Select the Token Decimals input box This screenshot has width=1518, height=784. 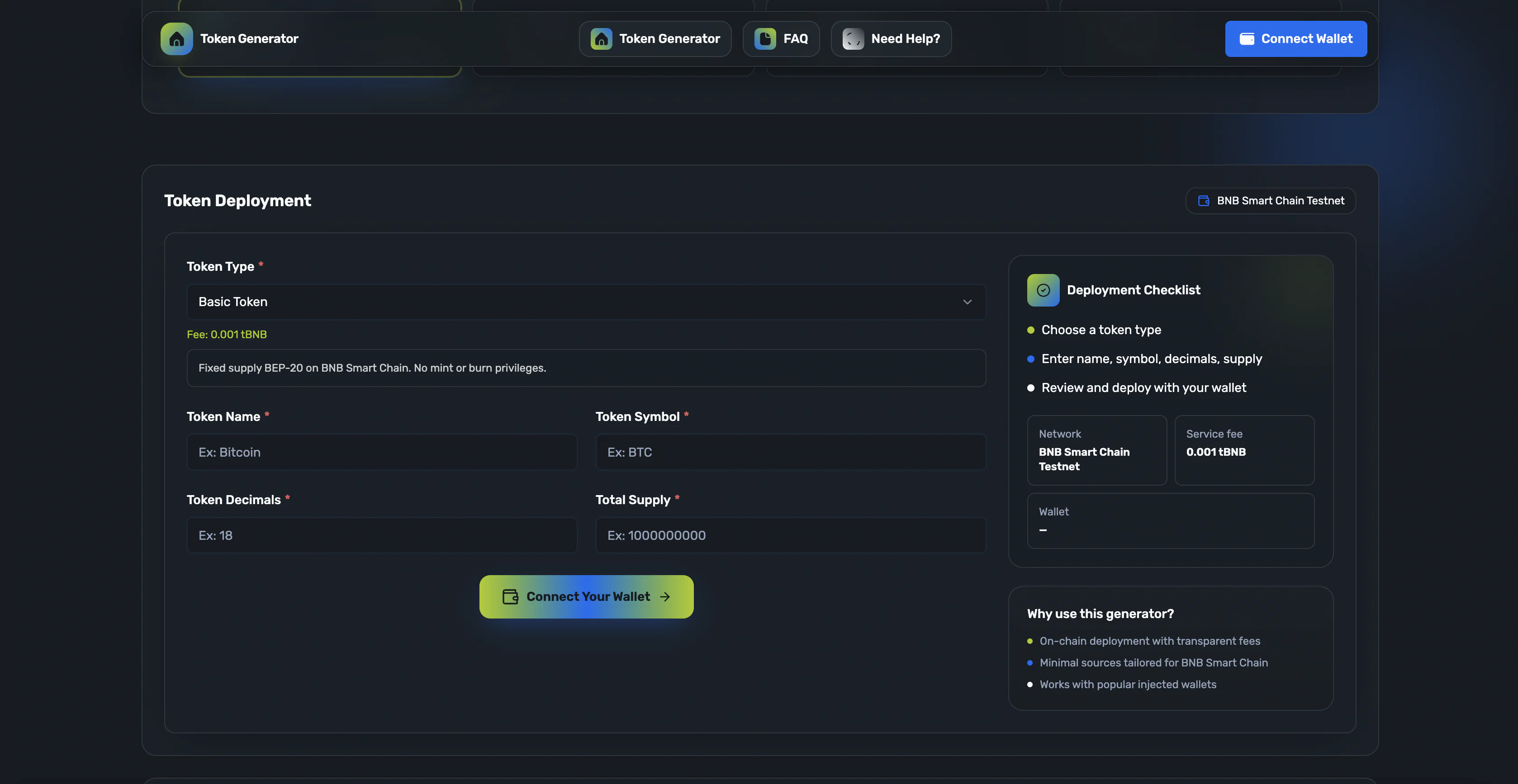pyautogui.click(x=381, y=535)
